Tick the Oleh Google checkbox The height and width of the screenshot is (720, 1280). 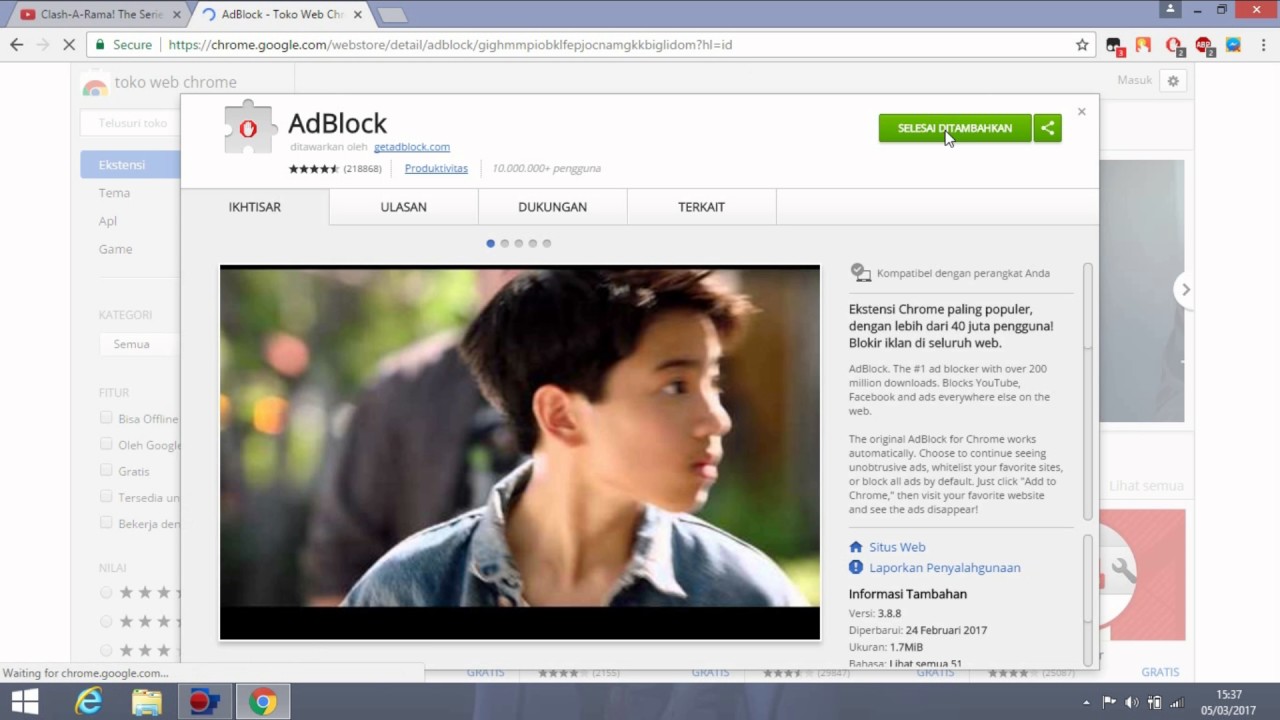106,444
